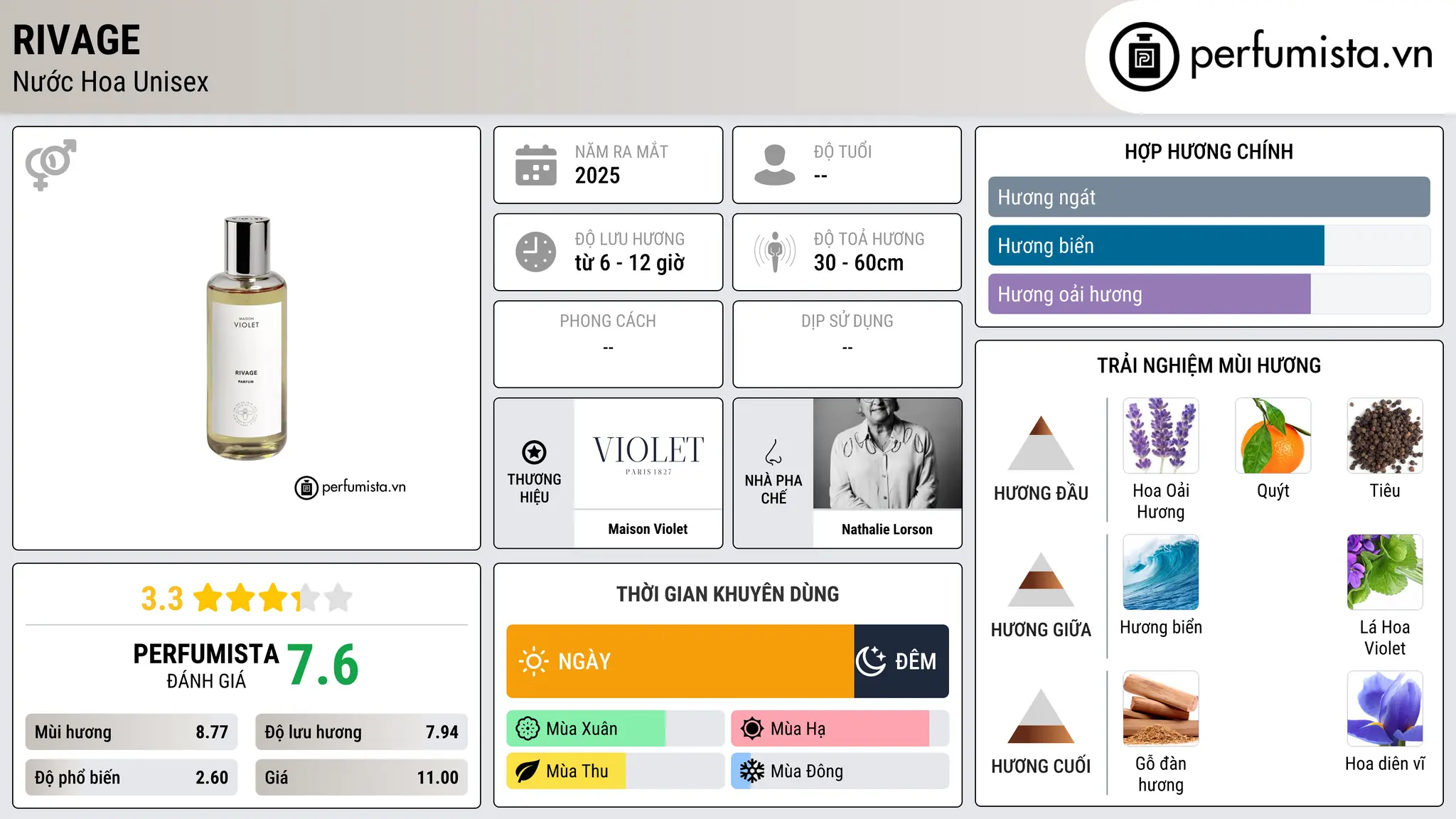
Task: Click the Hương oải hương accord bar
Action: [1209, 294]
